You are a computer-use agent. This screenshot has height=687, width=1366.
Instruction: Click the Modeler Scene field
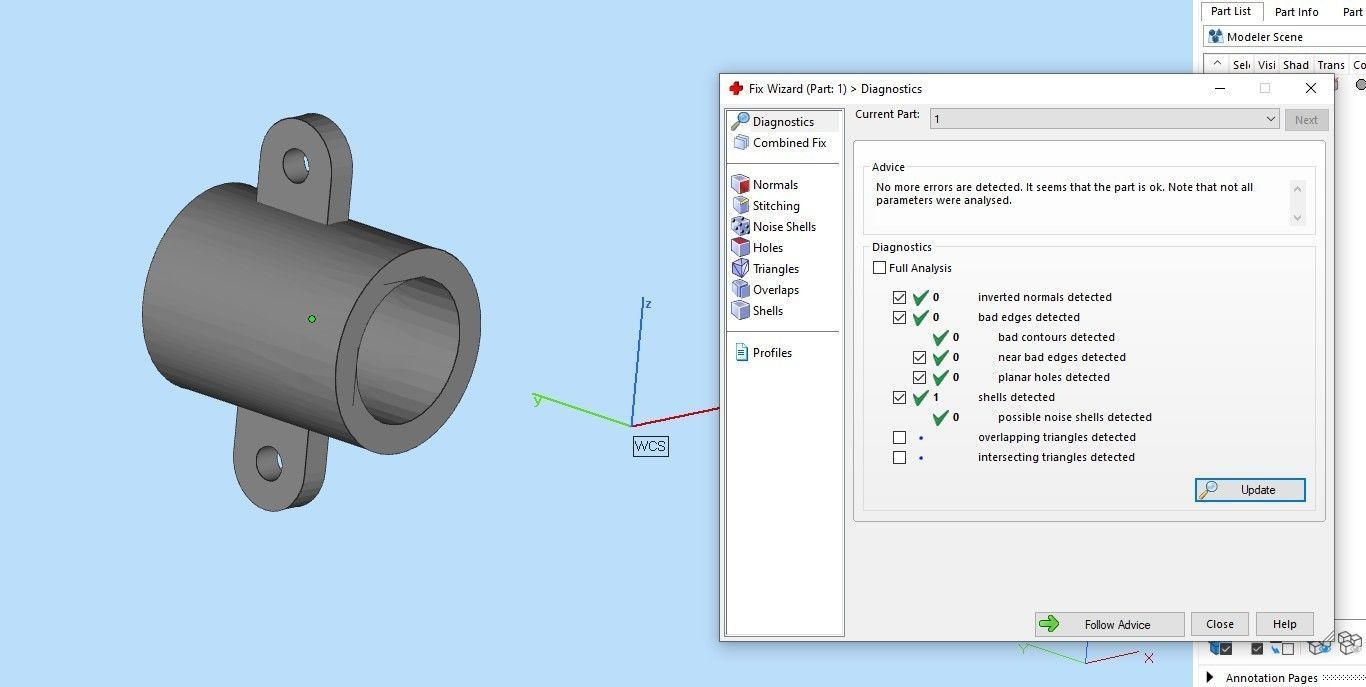pyautogui.click(x=1284, y=37)
